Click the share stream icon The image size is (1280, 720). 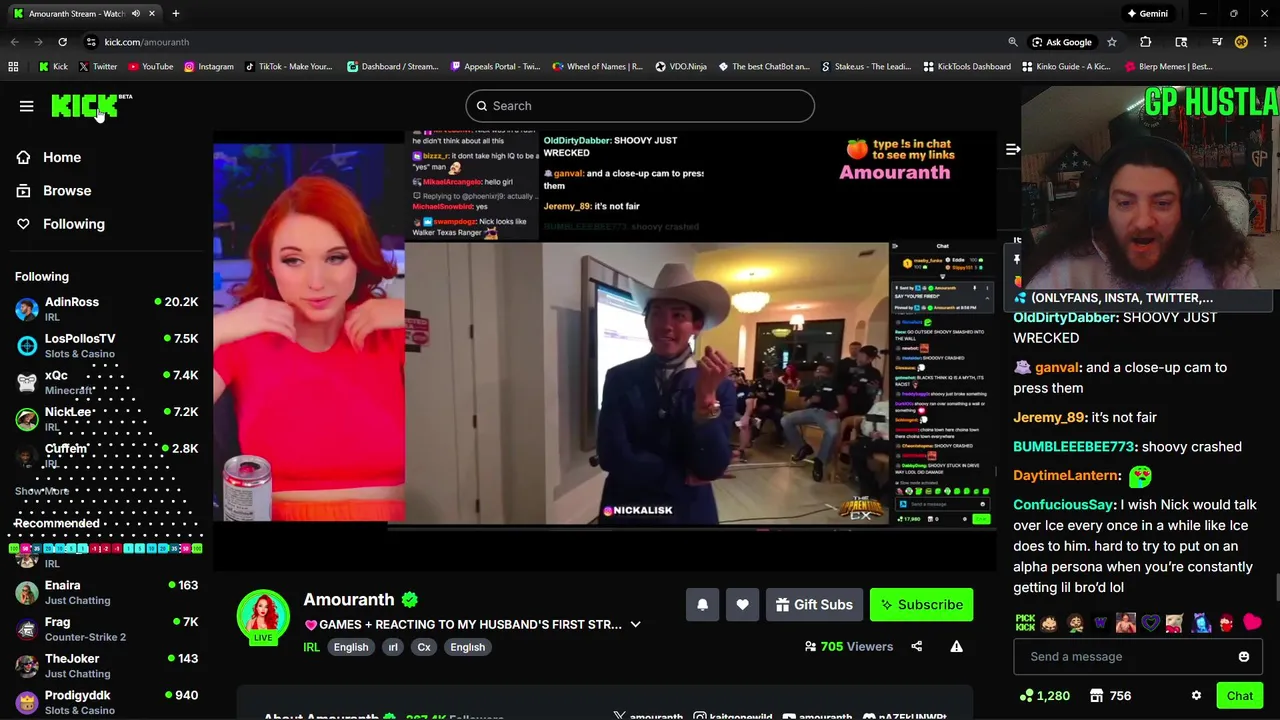917,646
